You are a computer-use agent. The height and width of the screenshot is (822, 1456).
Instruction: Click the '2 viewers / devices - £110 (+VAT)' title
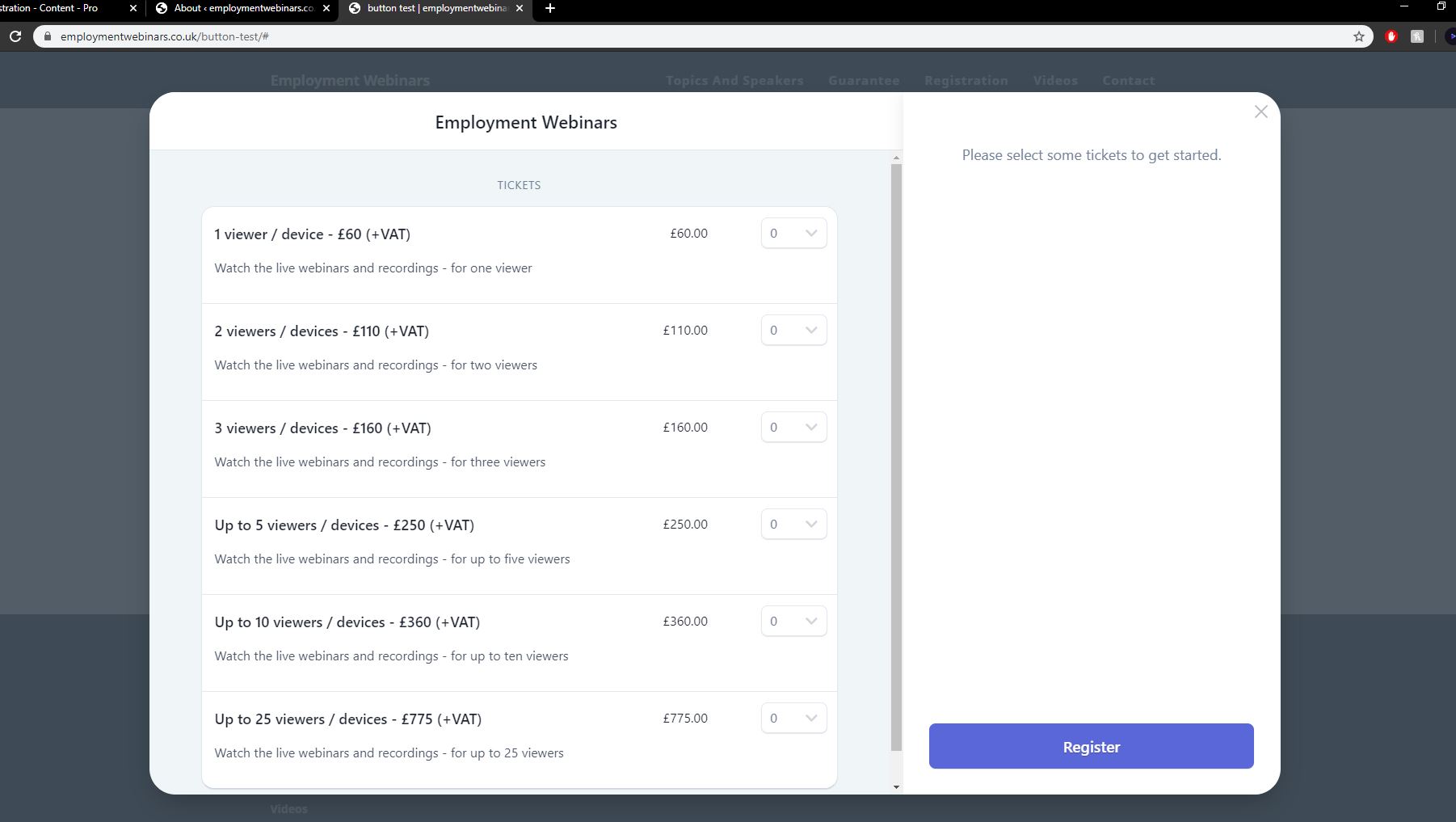click(x=322, y=331)
